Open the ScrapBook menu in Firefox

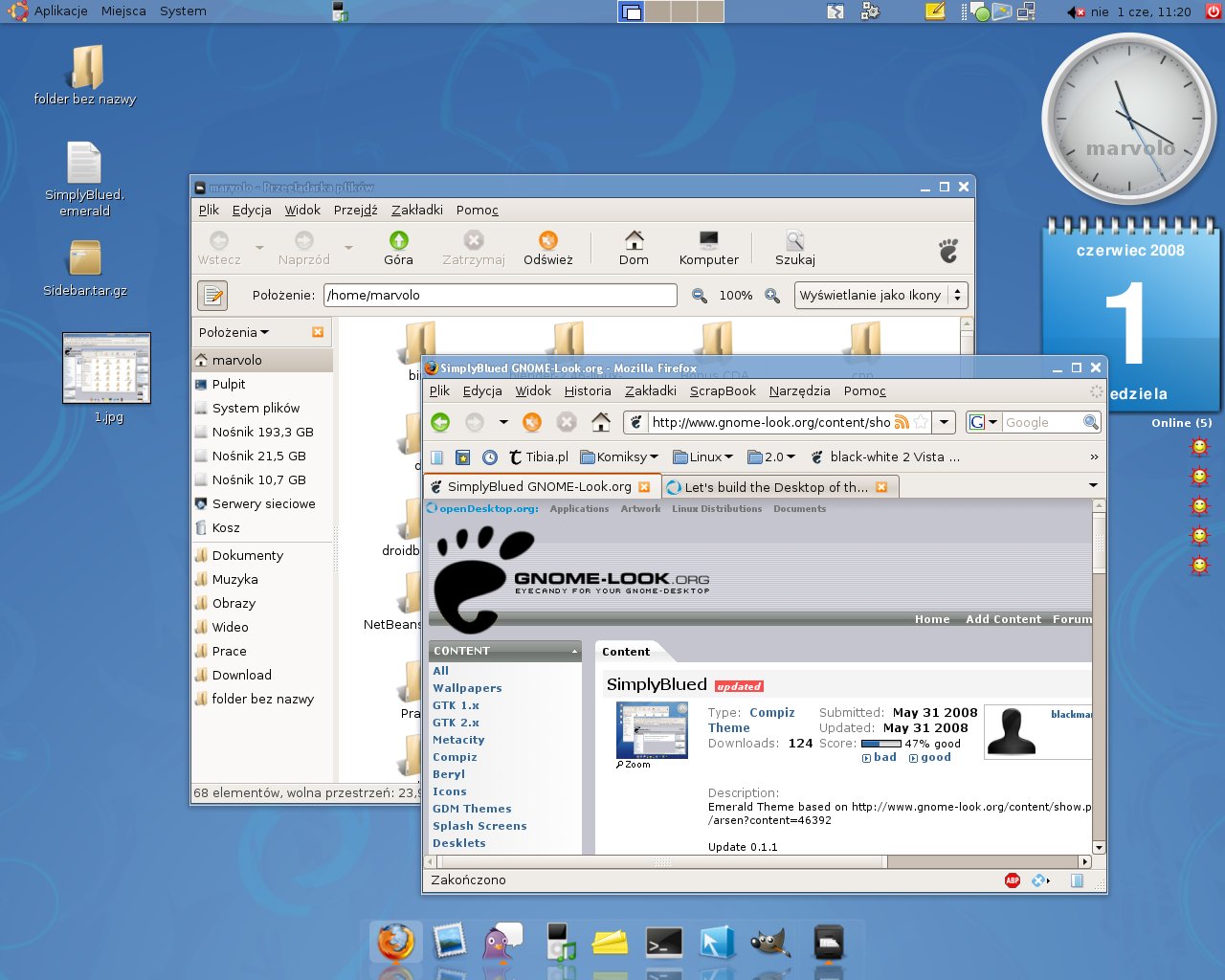click(723, 390)
